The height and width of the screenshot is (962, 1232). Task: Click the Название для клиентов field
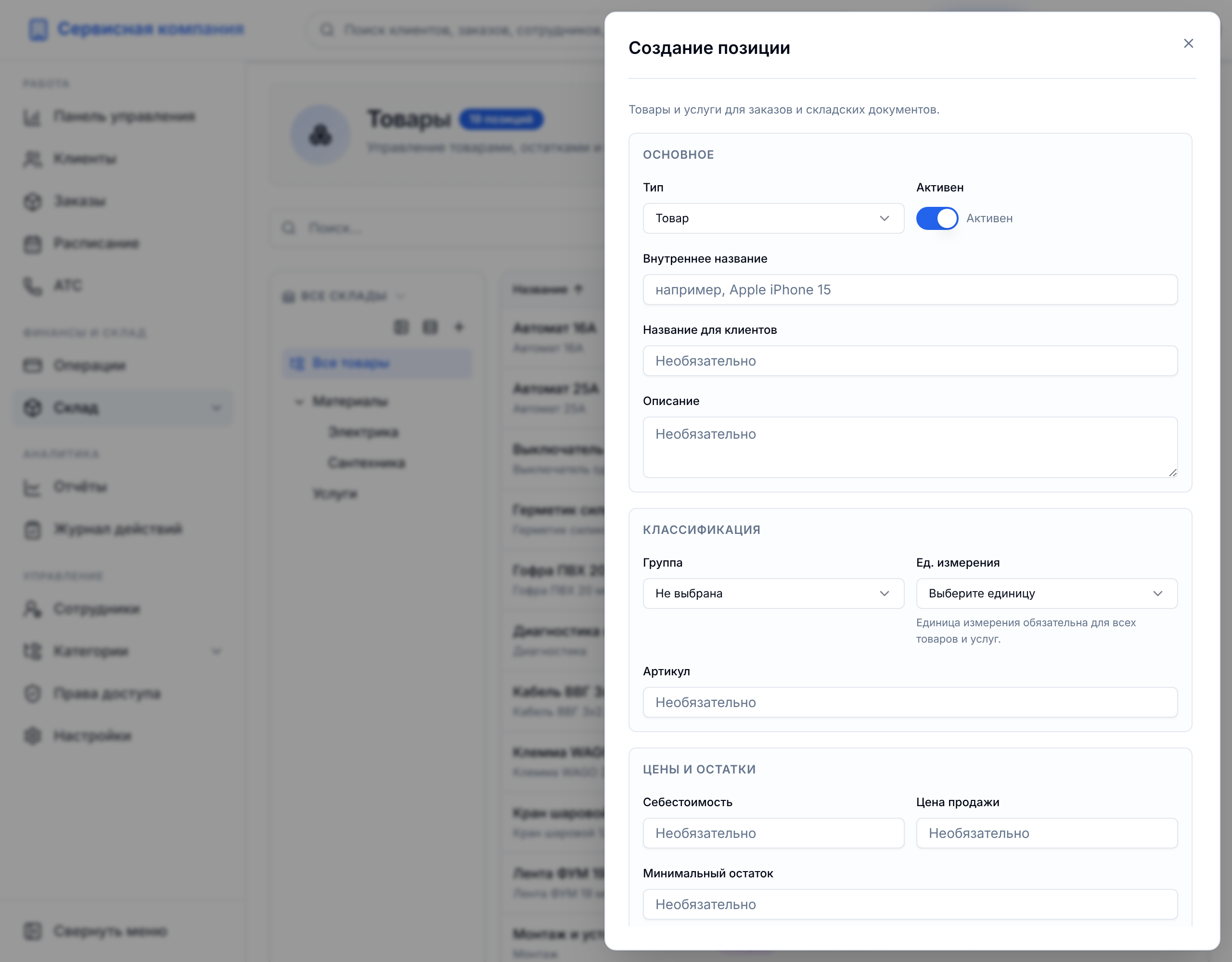click(x=910, y=361)
